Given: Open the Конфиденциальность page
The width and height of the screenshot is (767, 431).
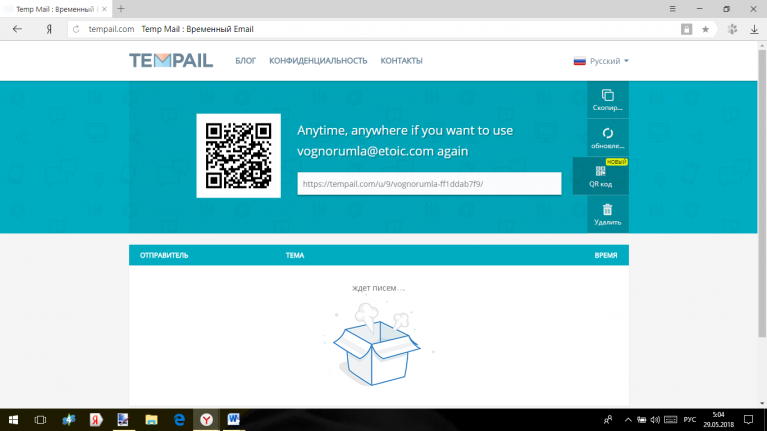Looking at the screenshot, I should coord(318,61).
